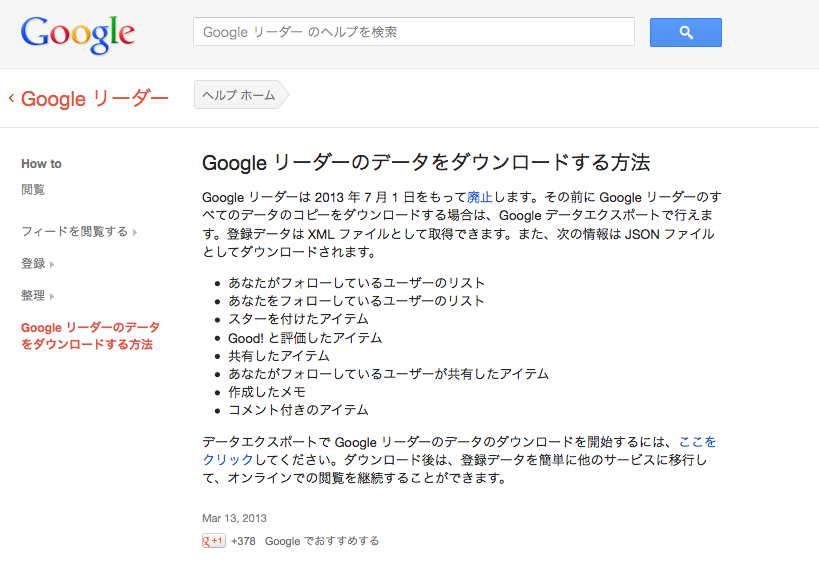Open the ヘルプ ホーム breadcrumb

(241, 95)
